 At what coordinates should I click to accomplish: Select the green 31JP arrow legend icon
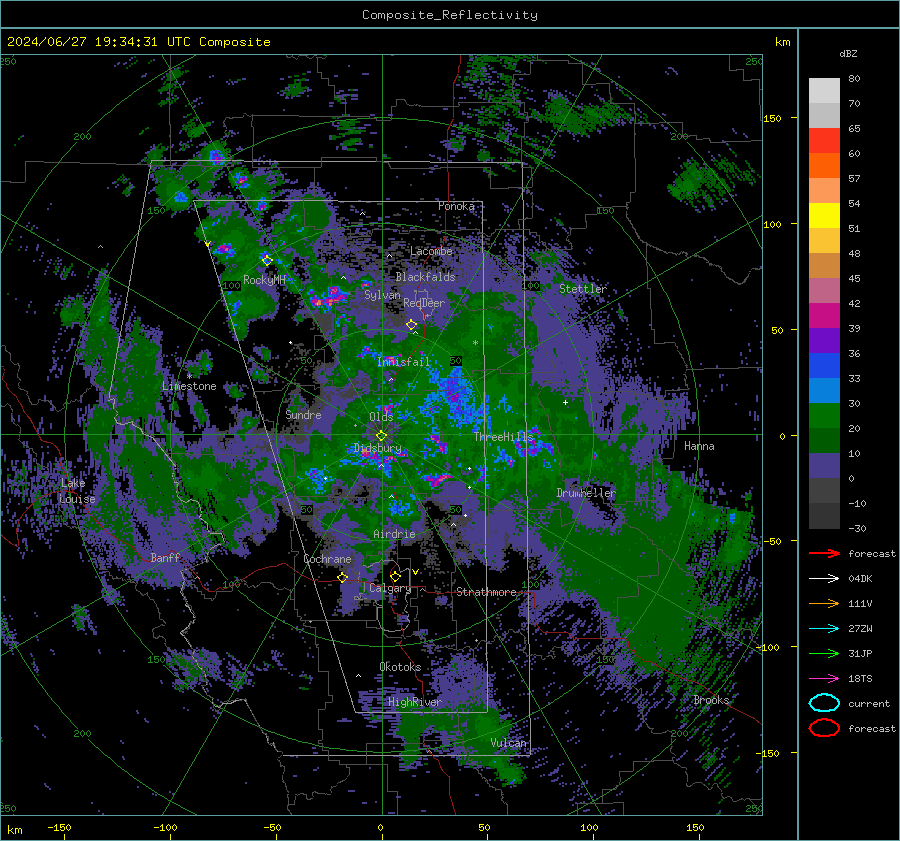point(824,653)
